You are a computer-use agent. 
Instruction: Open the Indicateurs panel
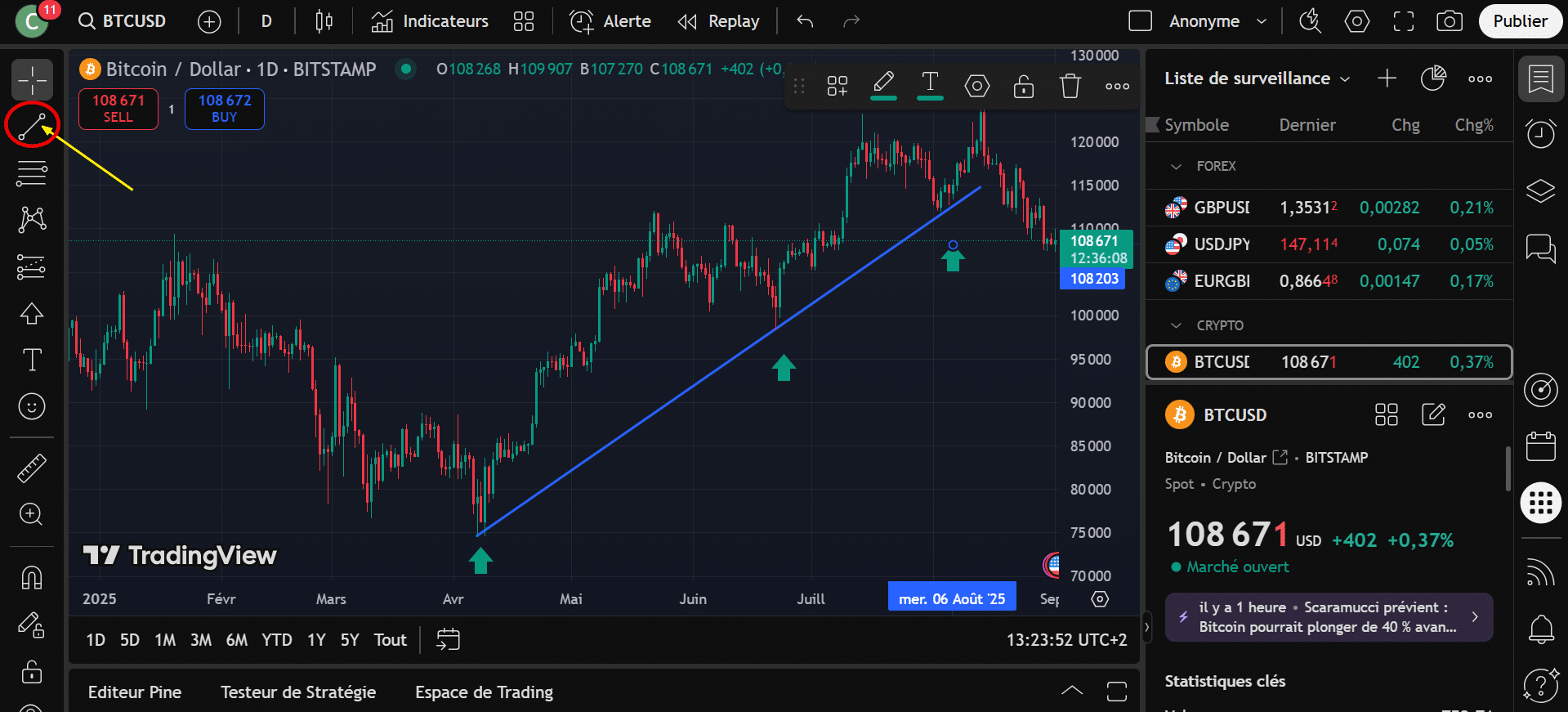(x=430, y=21)
